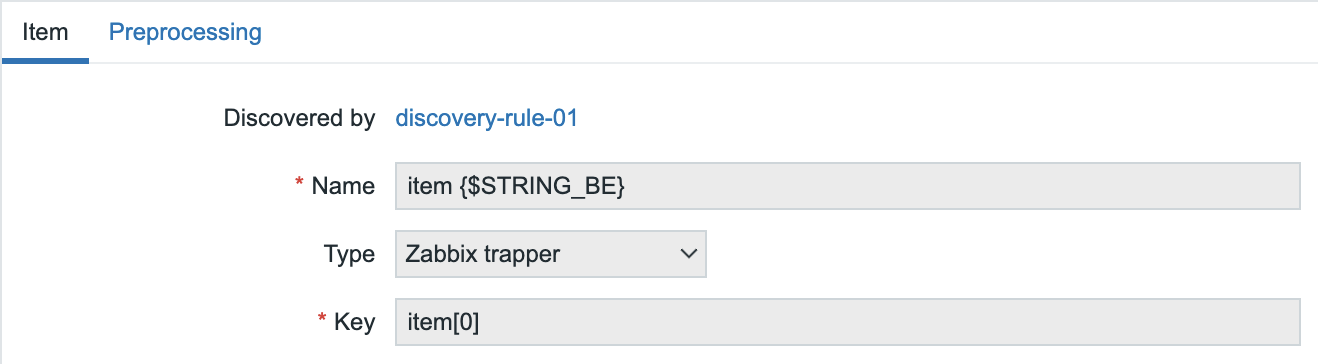Screen dimensions: 1318x364
Task: Focus the field containing item[0]
Action: 848,322
